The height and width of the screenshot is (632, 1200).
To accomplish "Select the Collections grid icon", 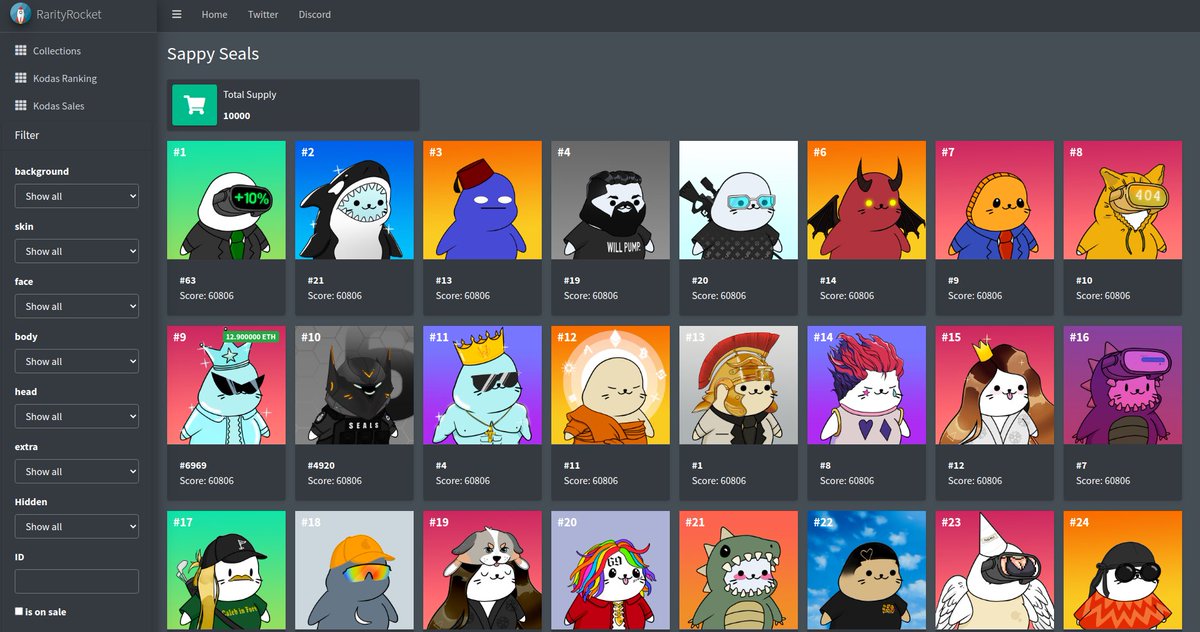I will (x=20, y=50).
